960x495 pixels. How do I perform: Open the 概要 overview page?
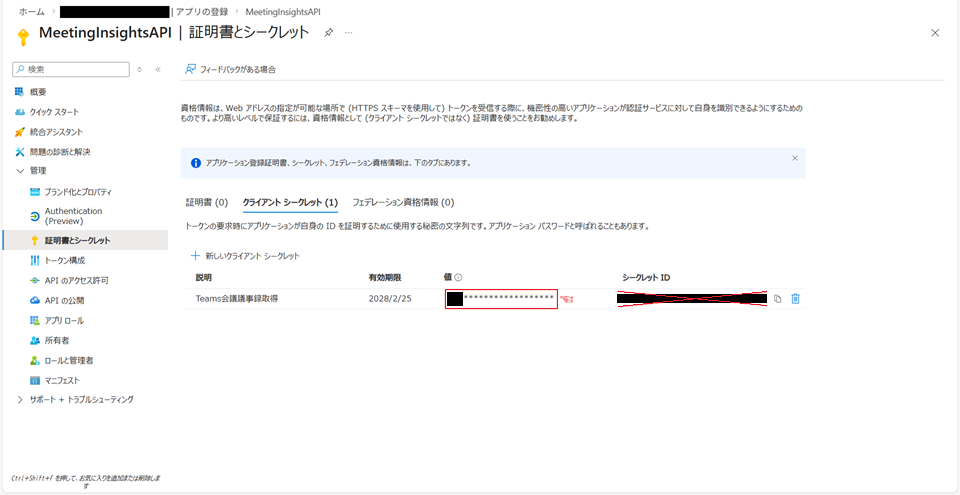[x=39, y=92]
